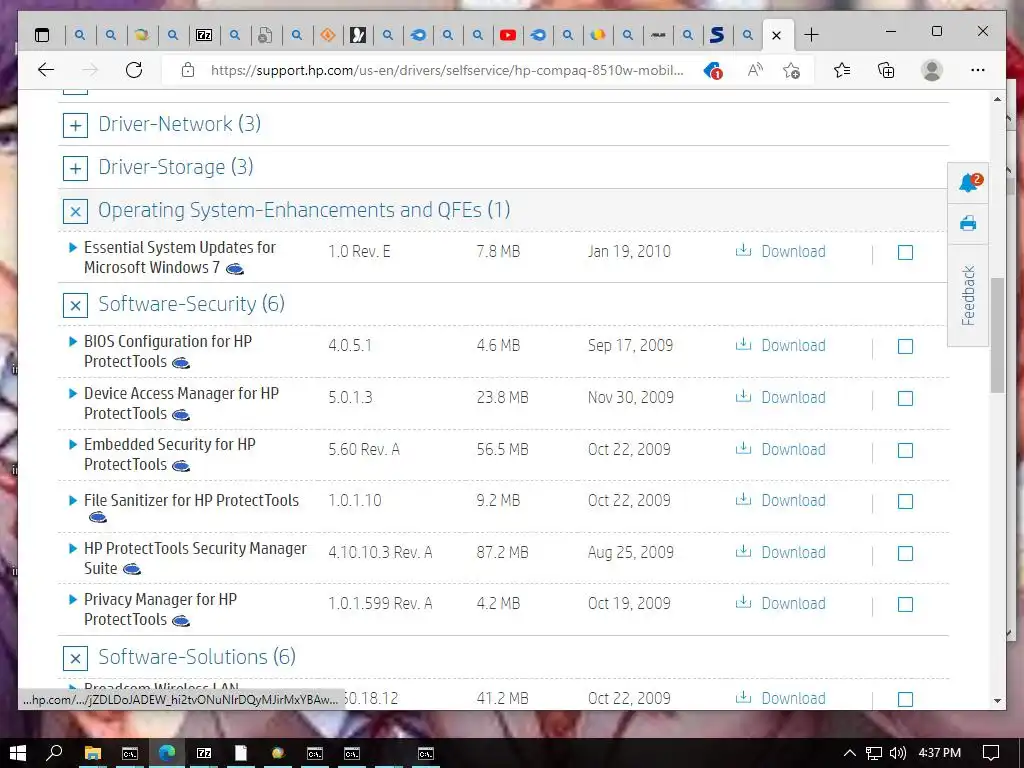Open the notifications bell with badge 2

(968, 183)
